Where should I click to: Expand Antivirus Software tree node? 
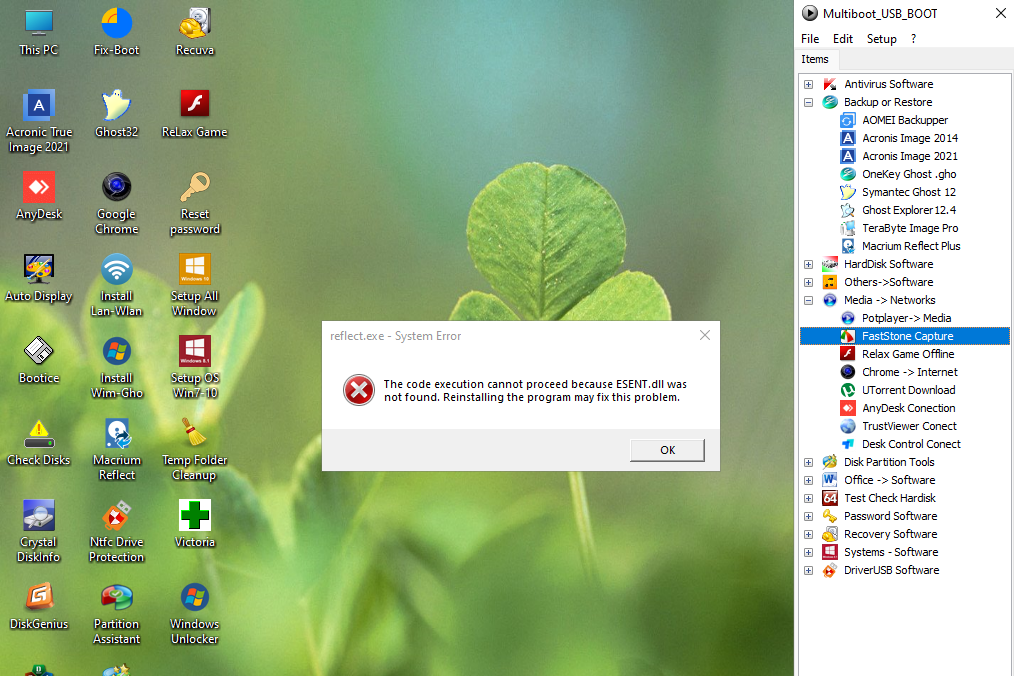[808, 84]
